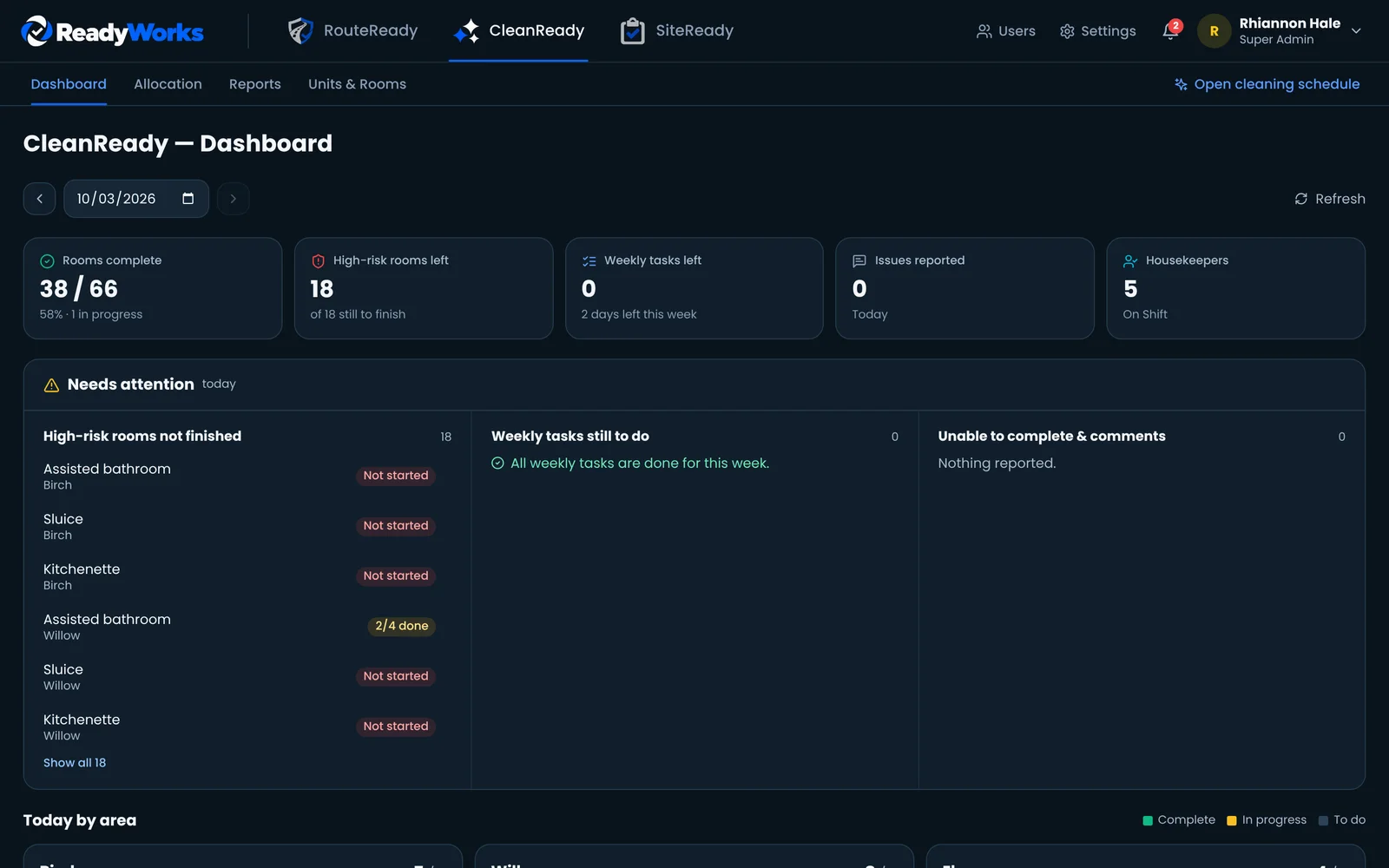Switch to the RouteReady module
The height and width of the screenshot is (868, 1389).
pos(353,31)
